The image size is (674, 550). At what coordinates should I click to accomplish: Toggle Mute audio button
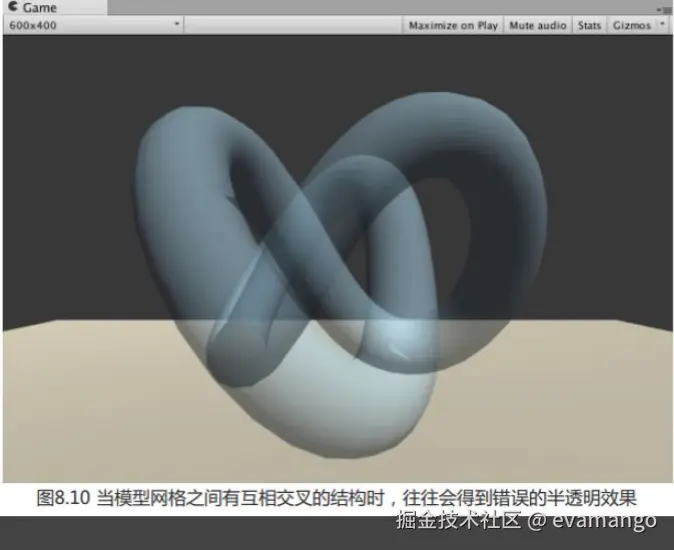pos(537,25)
